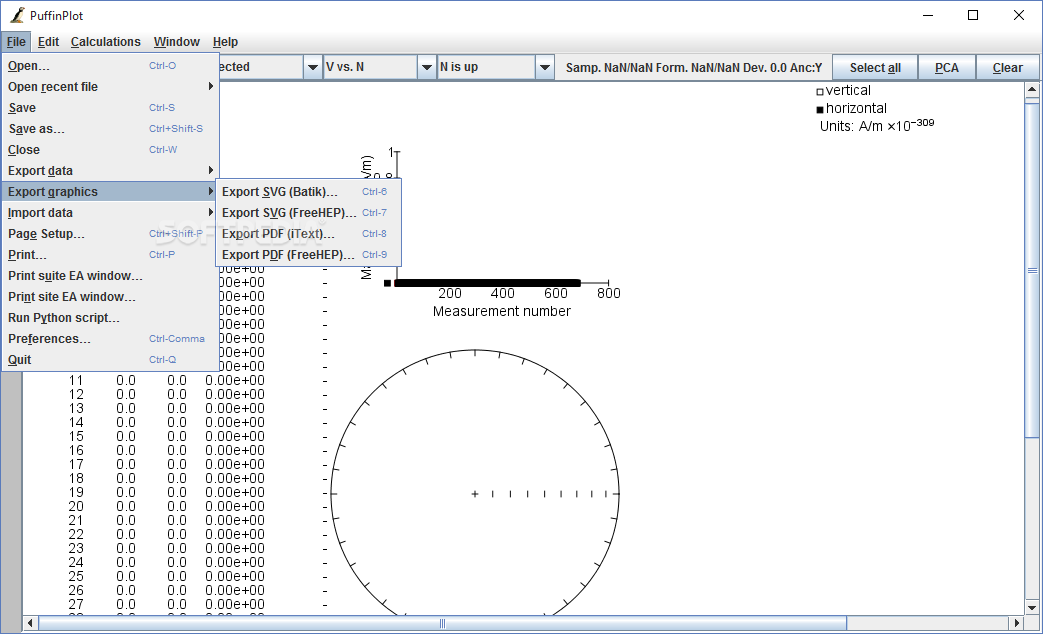Open Preferences... from the File menu
1043x634 pixels.
(110, 339)
